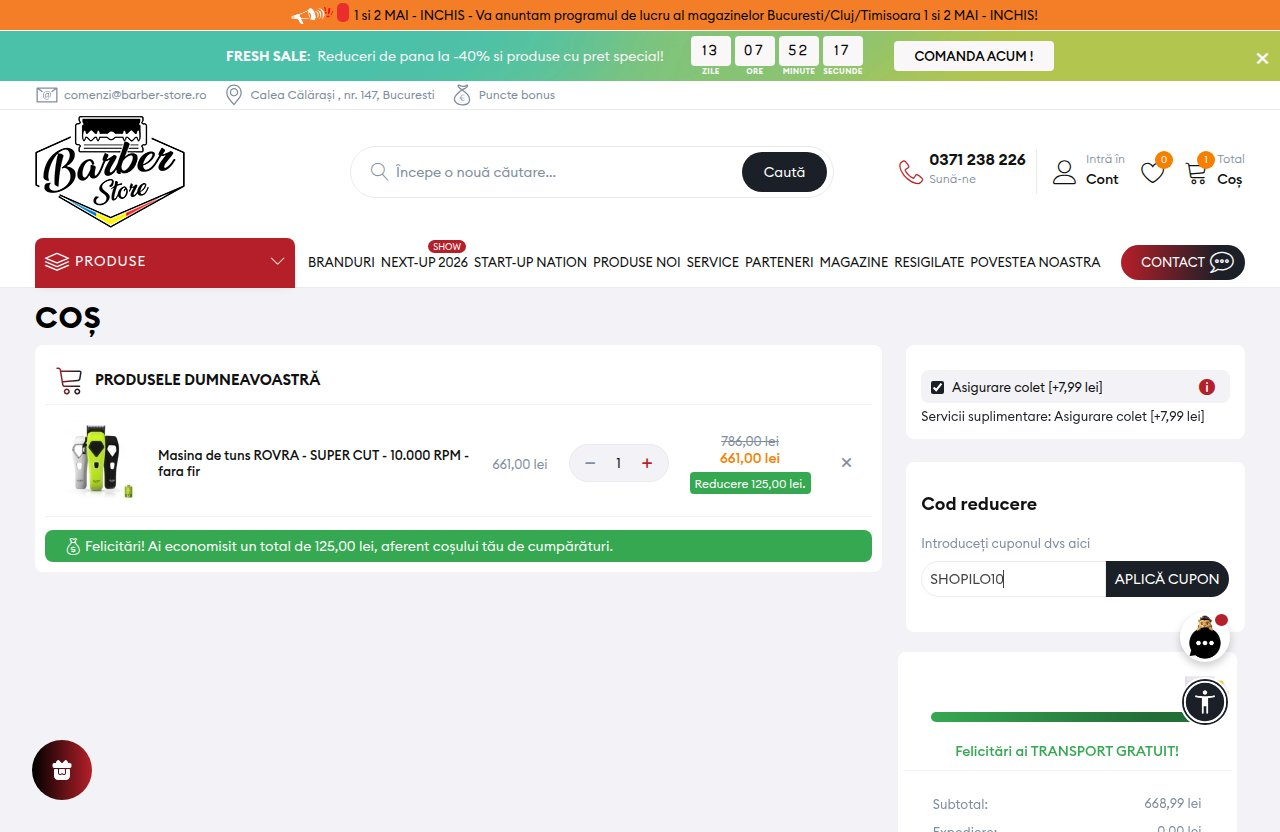Decrease quantity with minus button
Image resolution: width=1280 pixels, height=832 pixels.
click(590, 463)
